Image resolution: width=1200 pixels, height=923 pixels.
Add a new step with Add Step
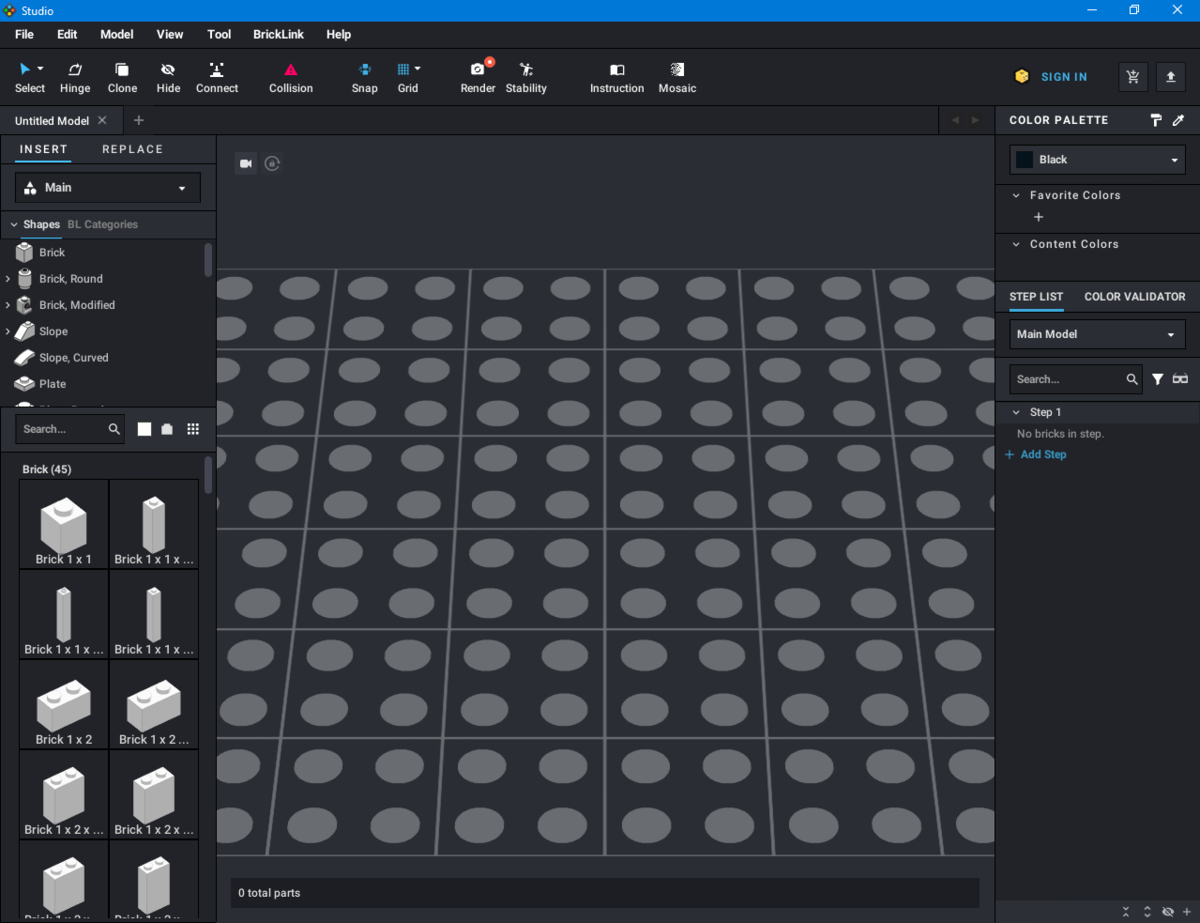click(x=1036, y=454)
